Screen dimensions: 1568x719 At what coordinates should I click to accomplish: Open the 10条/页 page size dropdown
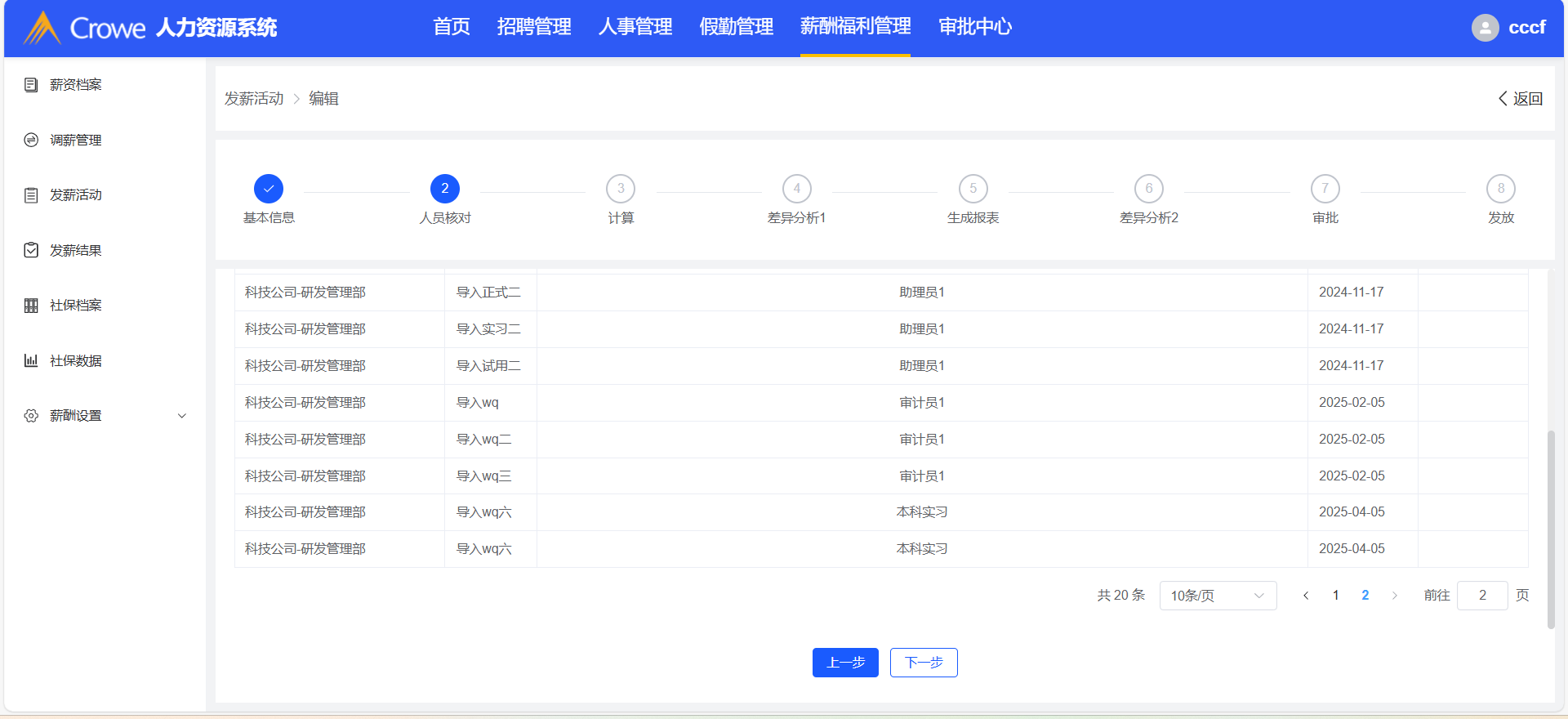[1217, 596]
